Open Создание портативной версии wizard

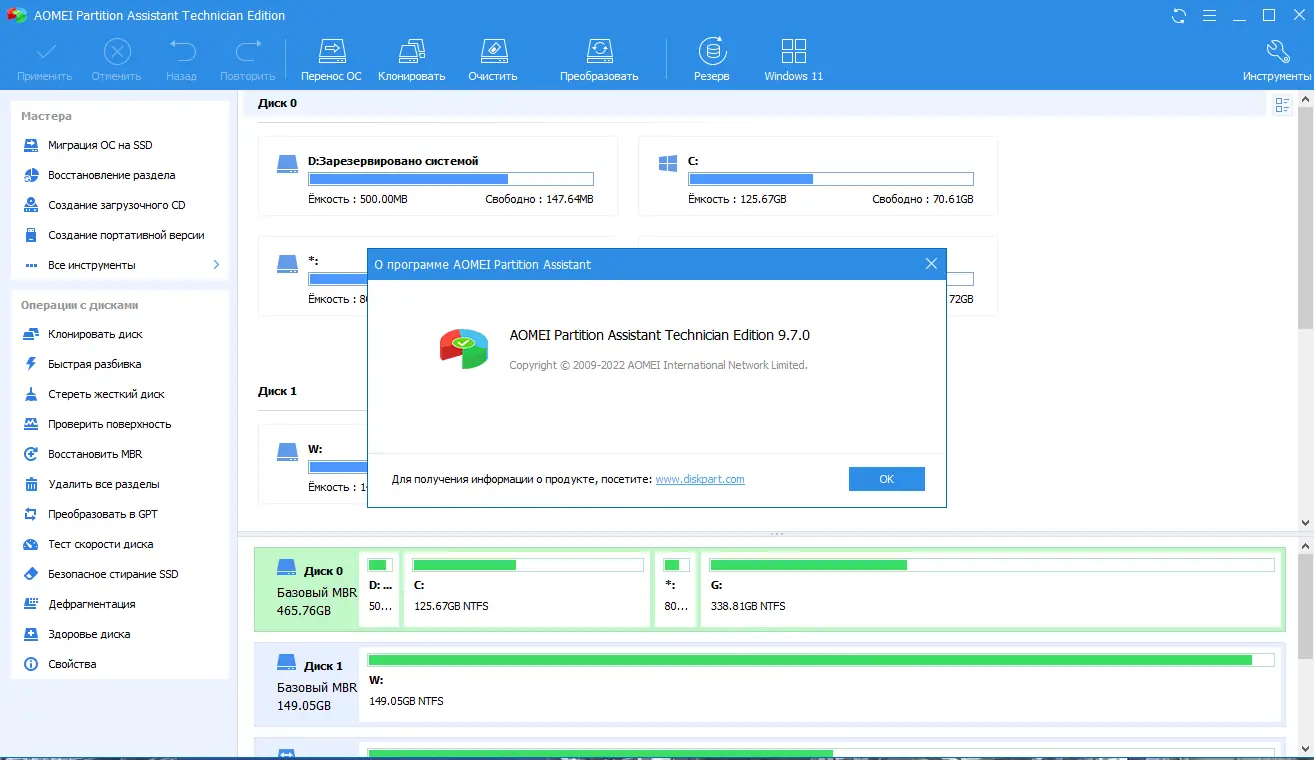(x=126, y=235)
